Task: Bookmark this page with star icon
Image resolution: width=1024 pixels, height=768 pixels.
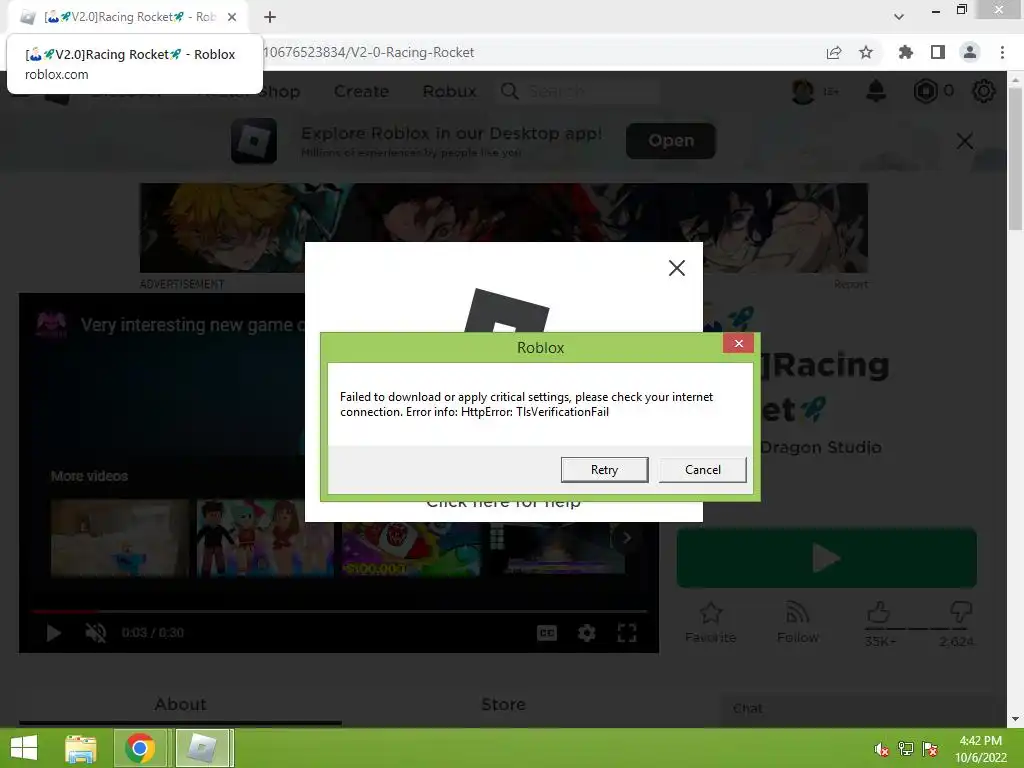Action: tap(866, 52)
